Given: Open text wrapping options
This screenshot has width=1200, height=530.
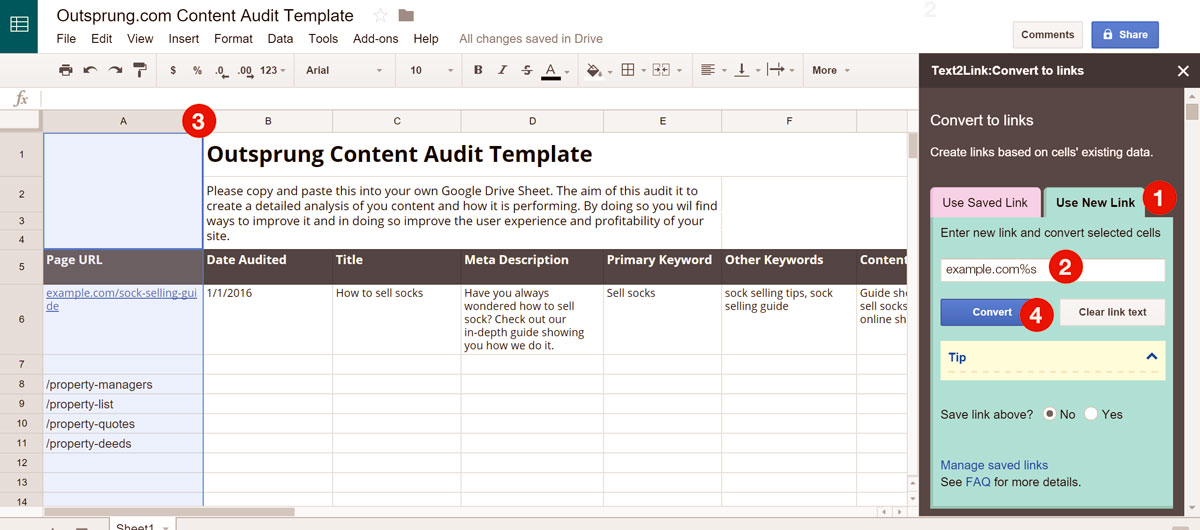Looking at the screenshot, I should click(775, 70).
